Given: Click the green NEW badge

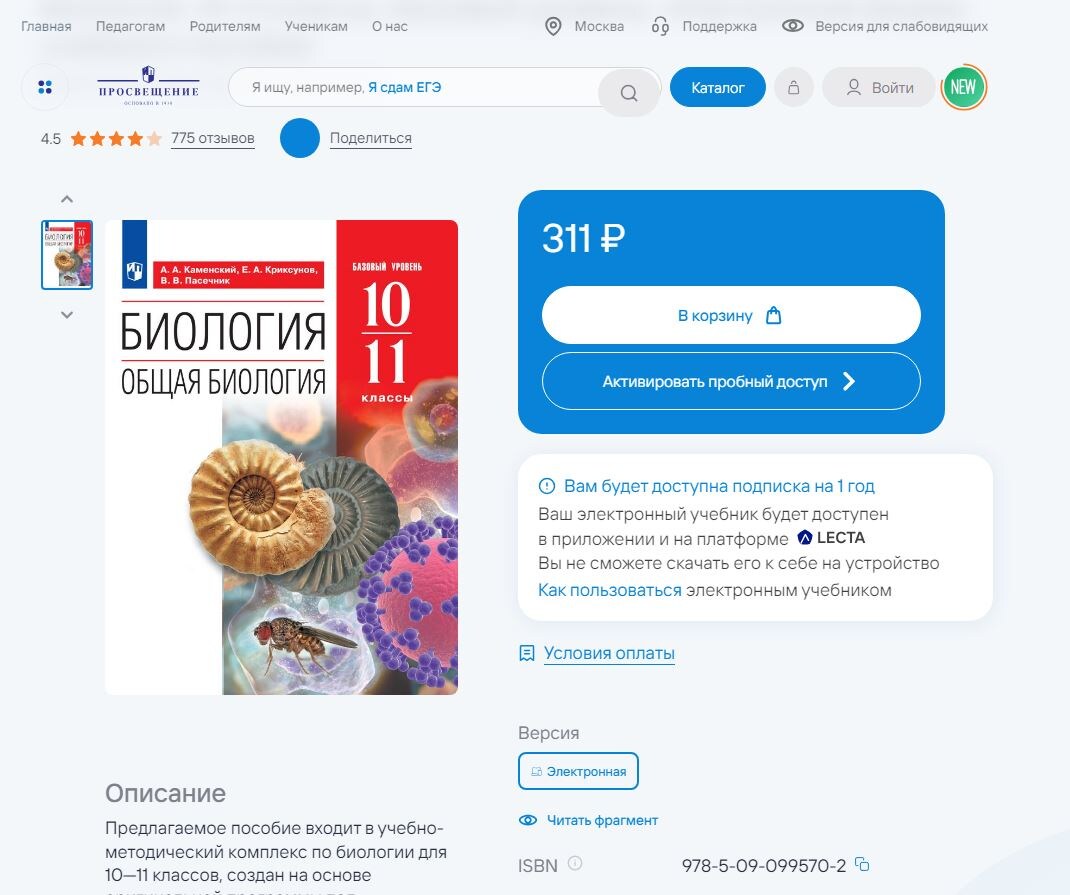Looking at the screenshot, I should [963, 87].
